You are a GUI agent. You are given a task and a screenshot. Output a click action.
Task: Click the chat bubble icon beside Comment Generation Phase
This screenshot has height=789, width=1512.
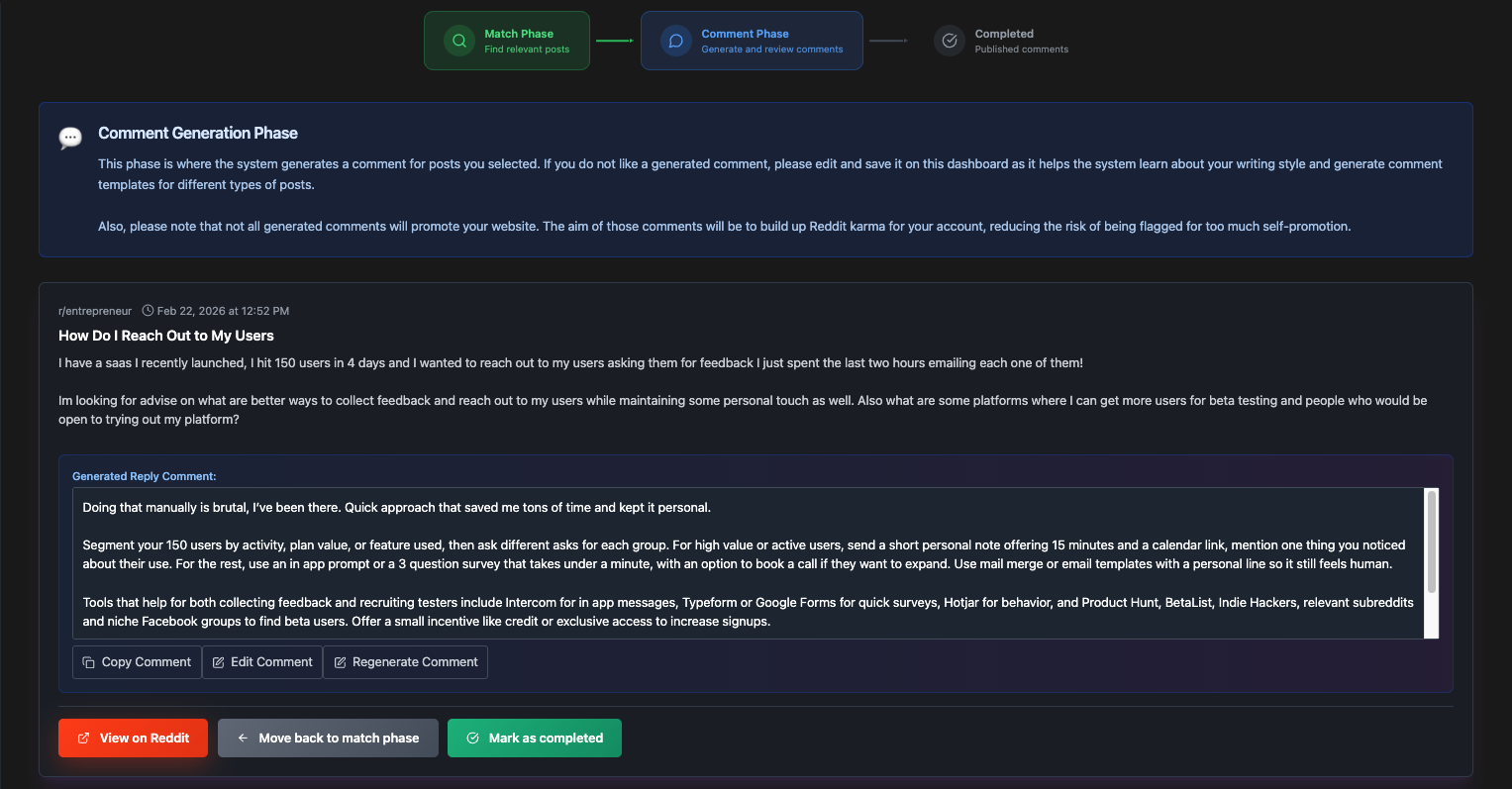[70, 137]
